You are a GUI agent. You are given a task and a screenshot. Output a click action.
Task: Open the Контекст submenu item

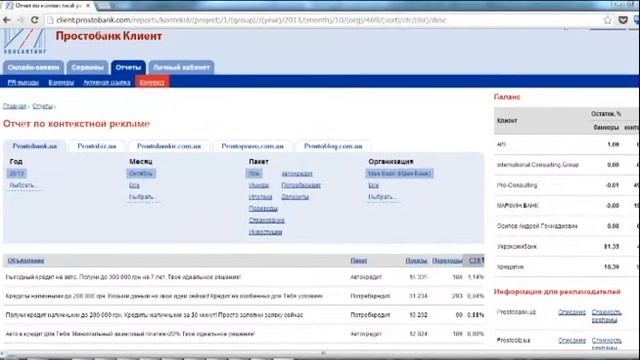click(152, 82)
